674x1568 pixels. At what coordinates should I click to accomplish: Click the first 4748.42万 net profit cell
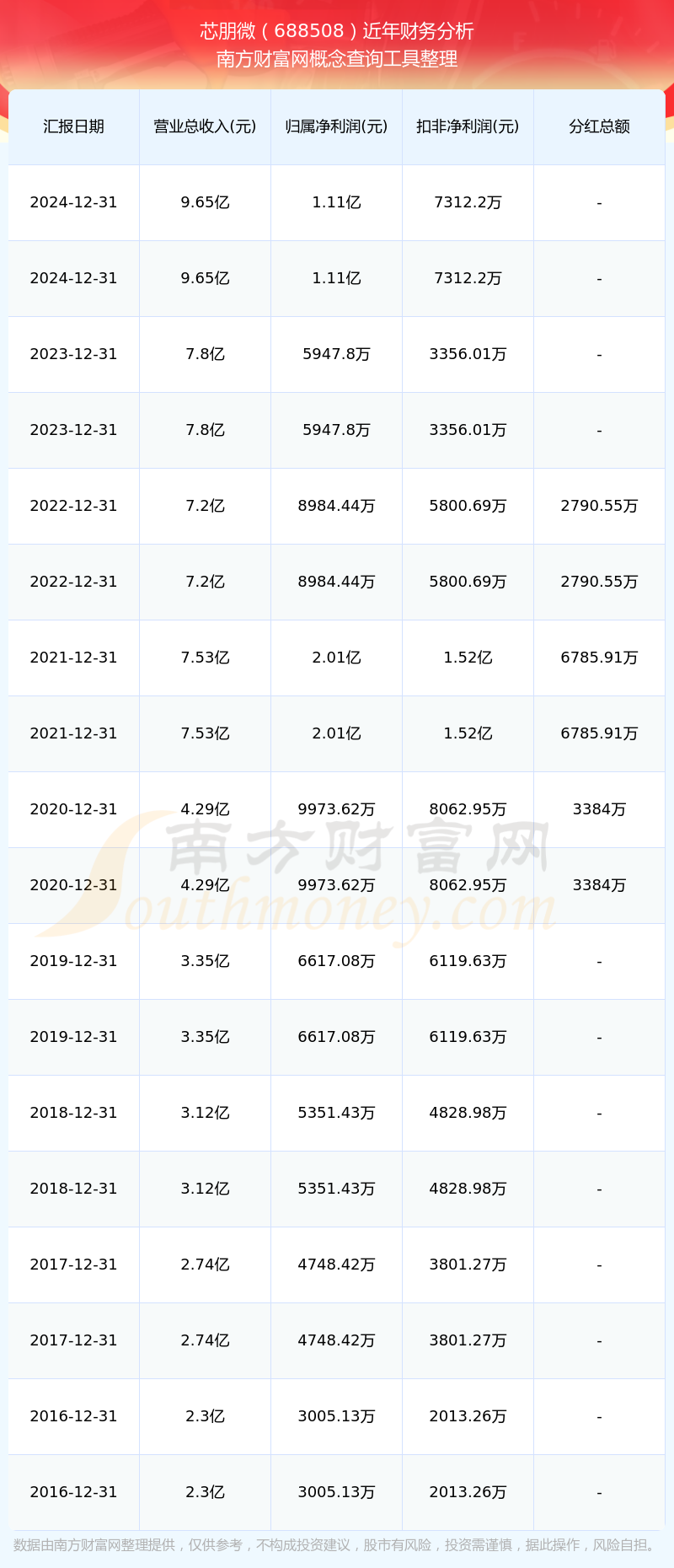click(x=336, y=1265)
